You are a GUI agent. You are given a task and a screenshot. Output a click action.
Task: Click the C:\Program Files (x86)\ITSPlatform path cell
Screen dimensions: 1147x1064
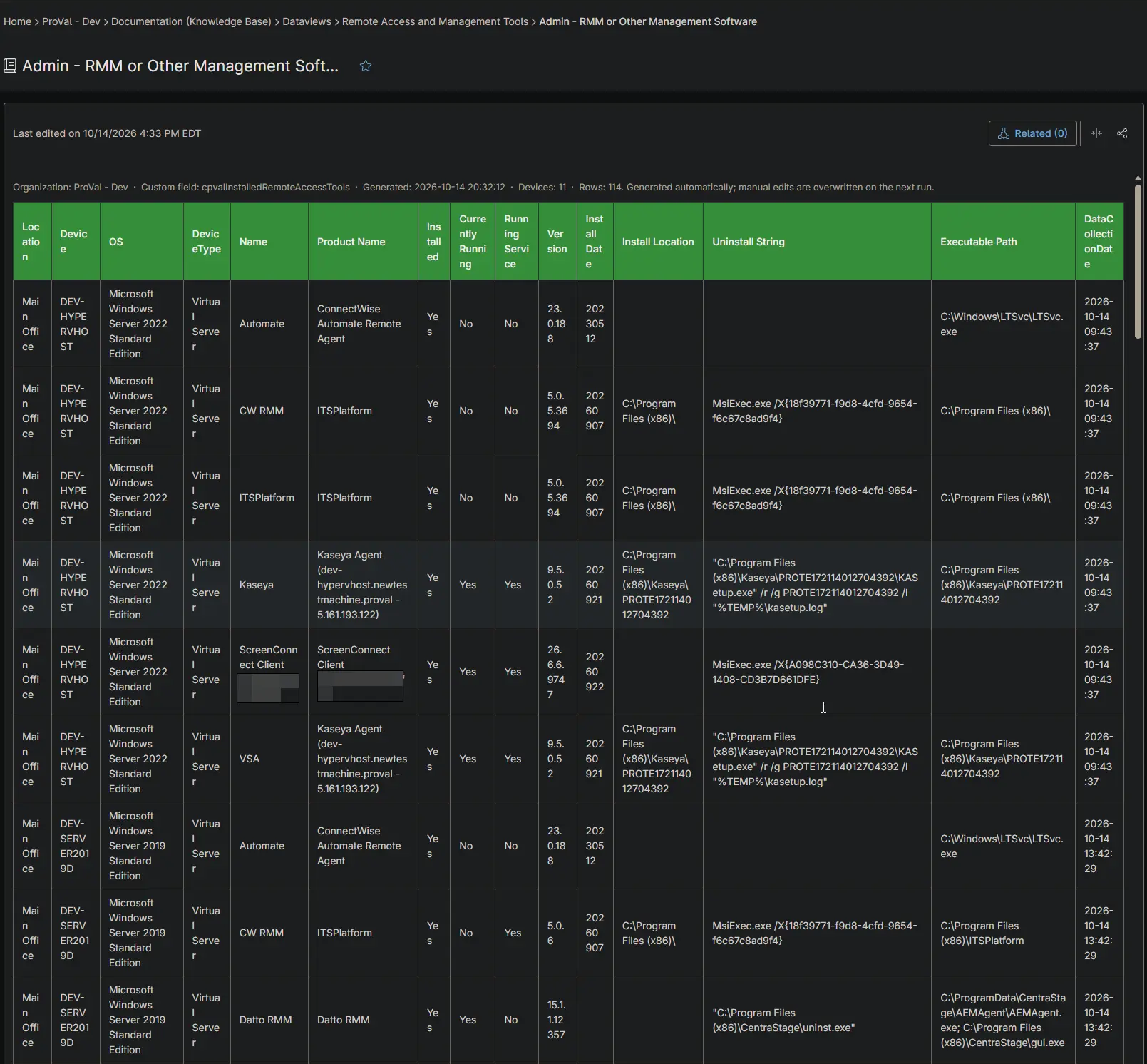point(1003,933)
